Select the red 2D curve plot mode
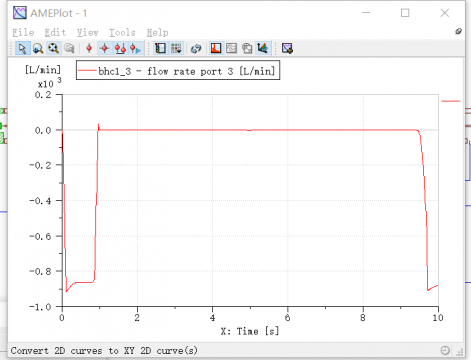The height and width of the screenshot is (360, 471). pyautogui.click(x=216, y=49)
